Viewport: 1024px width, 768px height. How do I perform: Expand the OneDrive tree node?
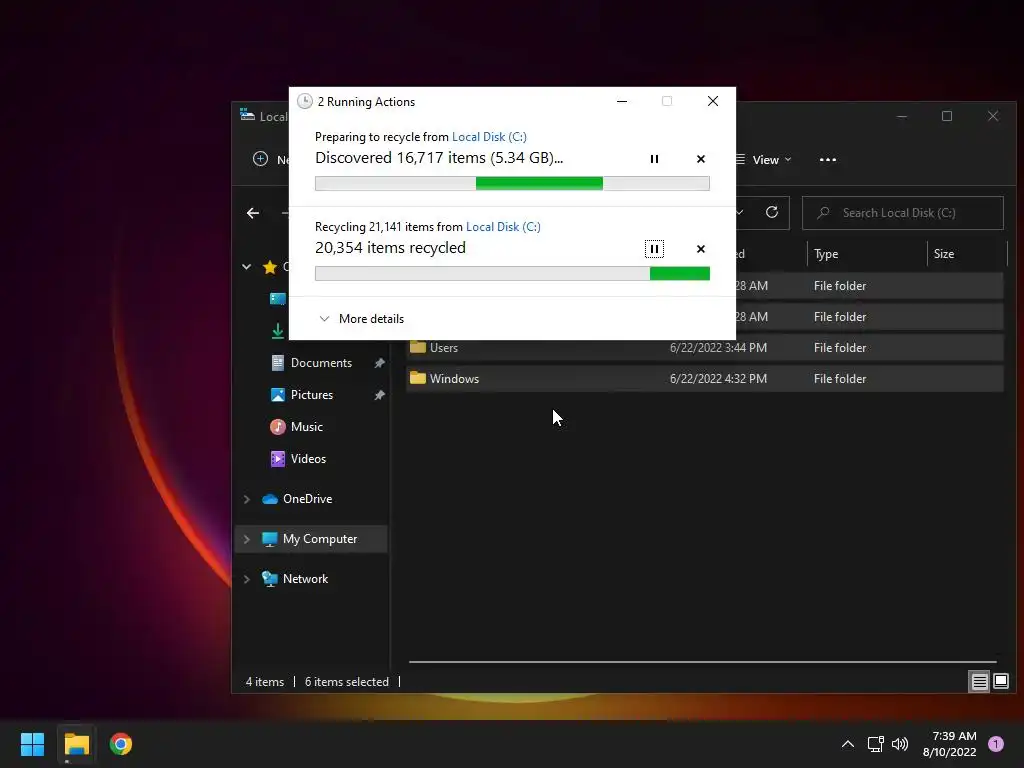pyautogui.click(x=247, y=499)
